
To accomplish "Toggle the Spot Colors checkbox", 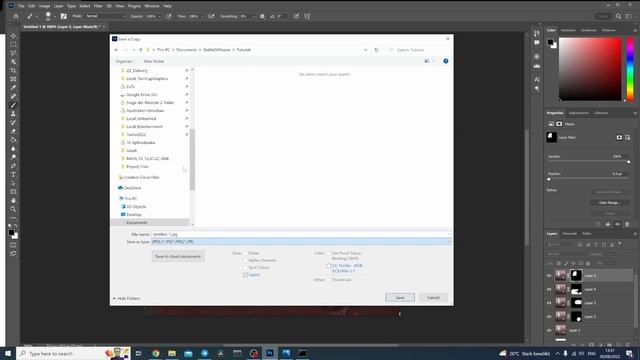I will [x=245, y=268].
